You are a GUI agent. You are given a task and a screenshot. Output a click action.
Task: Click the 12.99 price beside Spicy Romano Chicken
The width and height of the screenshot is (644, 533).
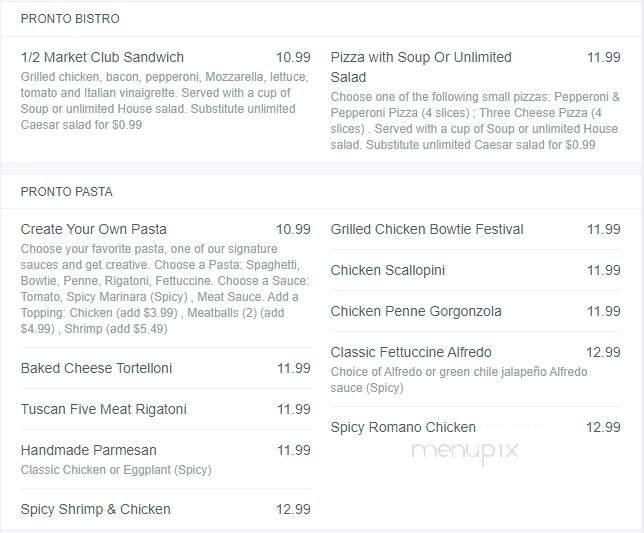tap(603, 427)
